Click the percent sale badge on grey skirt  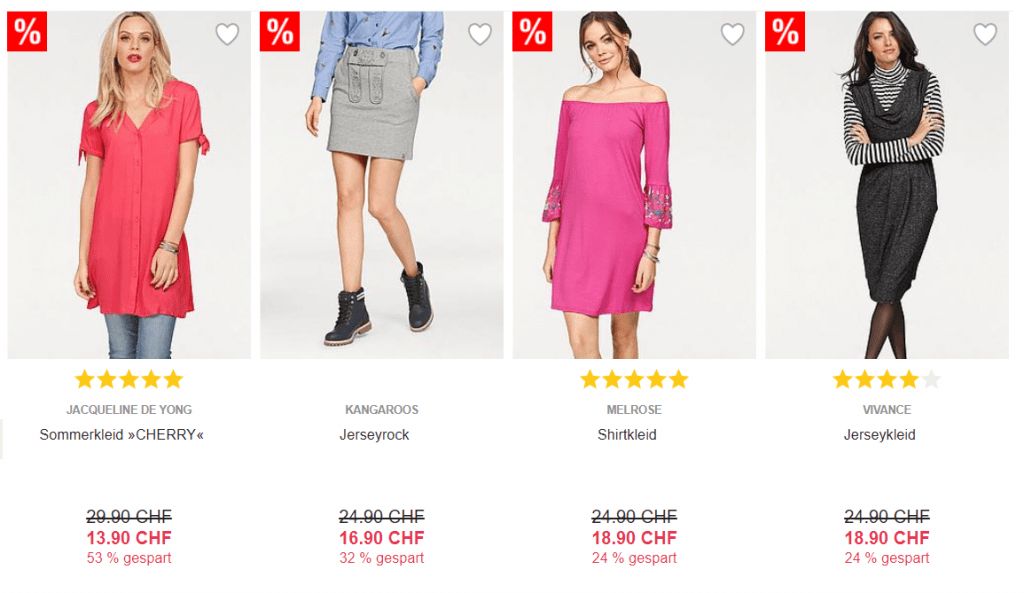pyautogui.click(x=280, y=31)
